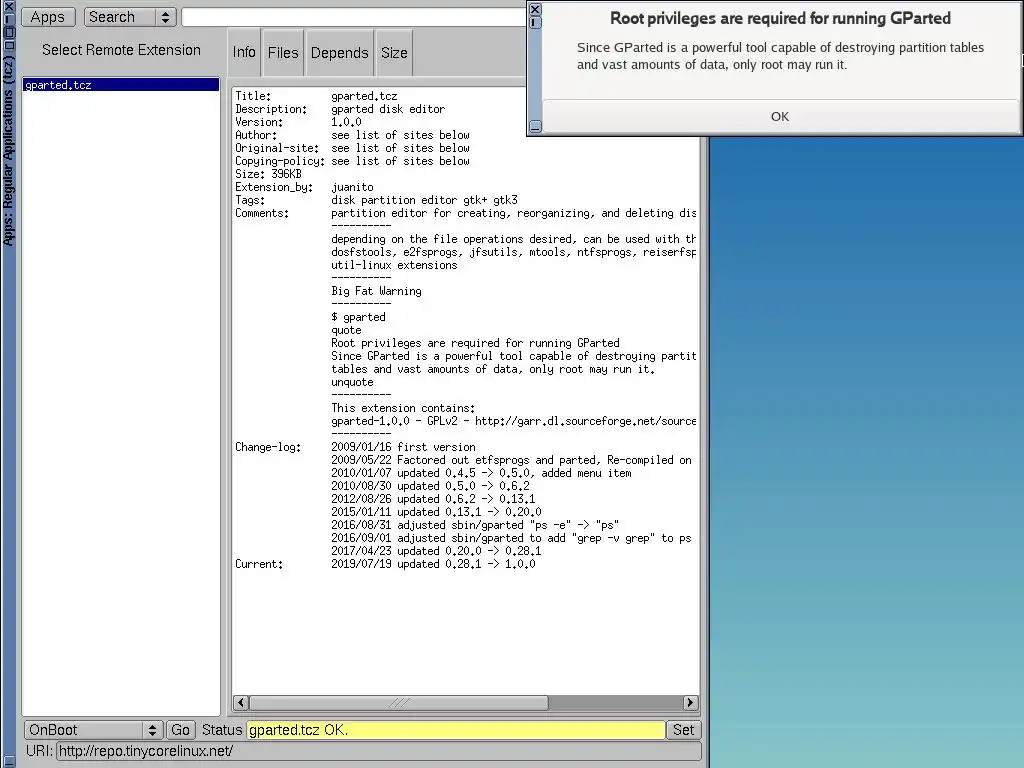Click the horizontal scrollbar thumb under the info pane

(399, 703)
